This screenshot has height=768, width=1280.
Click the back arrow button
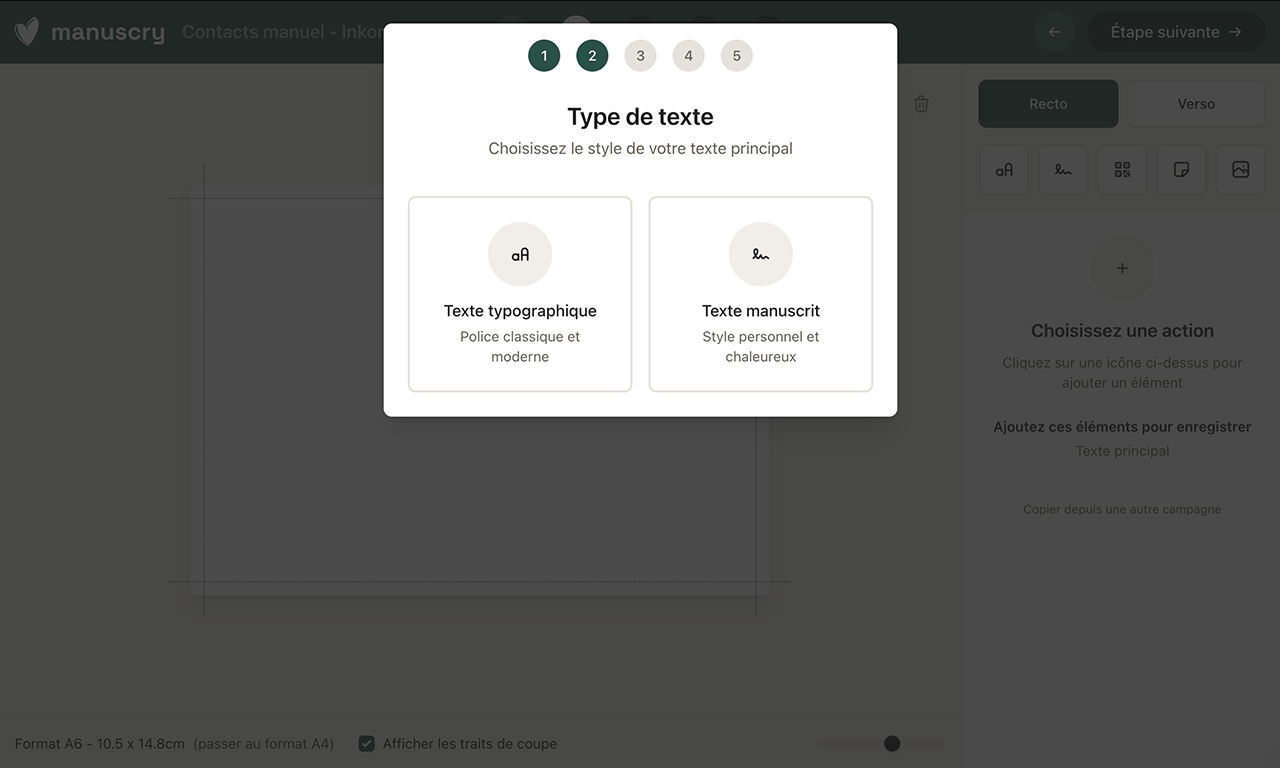[x=1054, y=32]
